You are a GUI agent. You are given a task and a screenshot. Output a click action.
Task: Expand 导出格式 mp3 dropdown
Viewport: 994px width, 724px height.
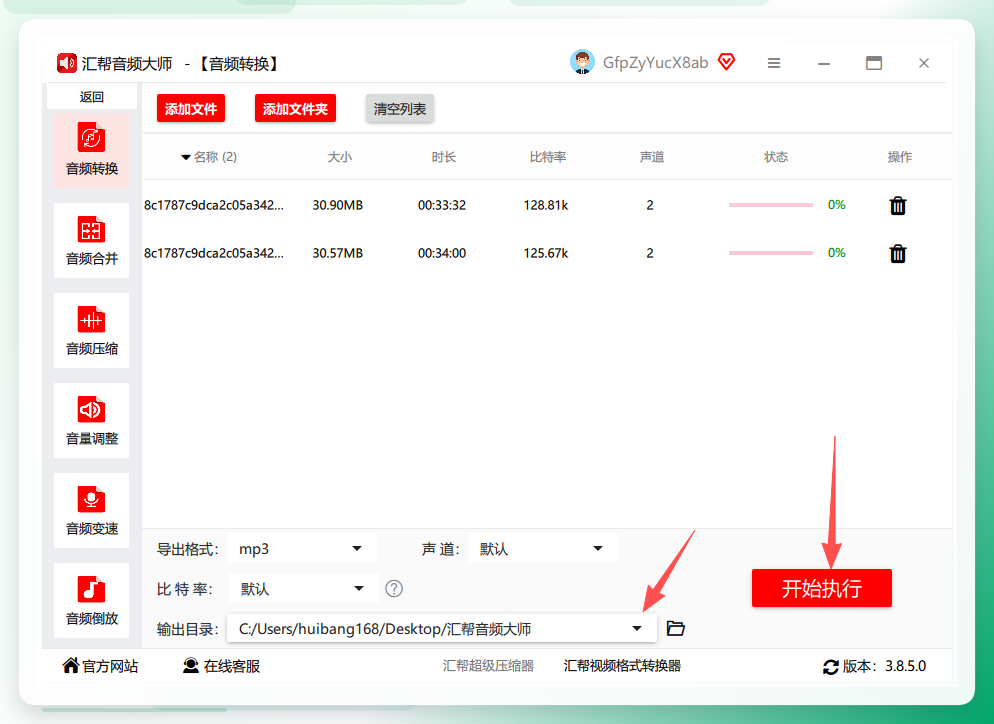pos(302,549)
